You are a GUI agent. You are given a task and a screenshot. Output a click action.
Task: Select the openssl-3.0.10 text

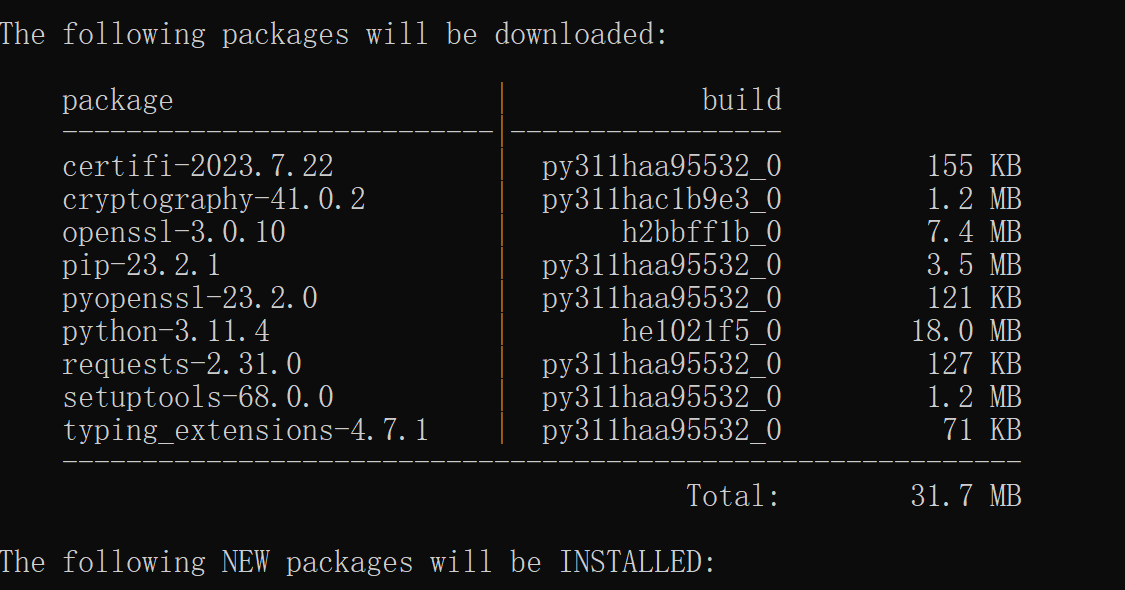tap(174, 233)
